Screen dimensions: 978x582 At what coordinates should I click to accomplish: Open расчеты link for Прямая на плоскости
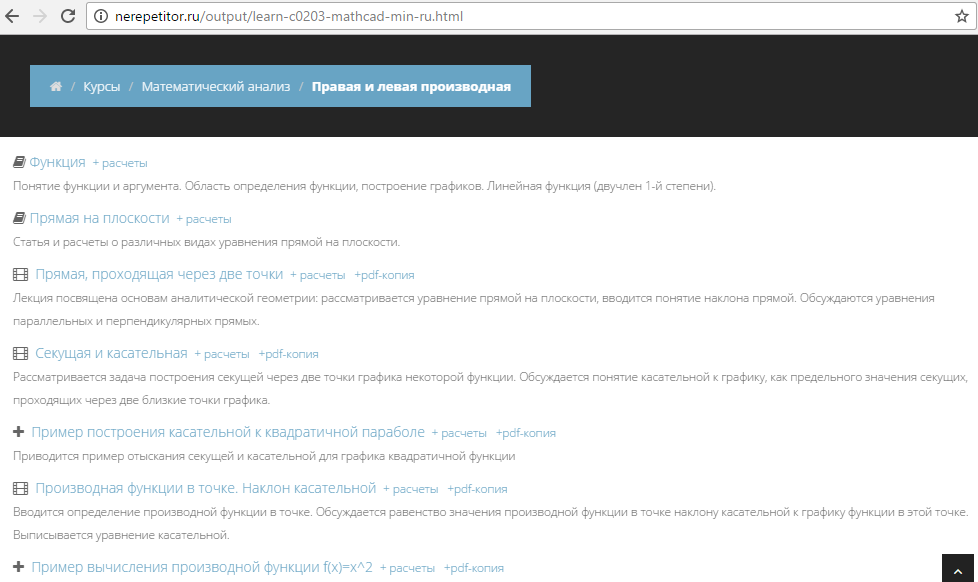204,219
